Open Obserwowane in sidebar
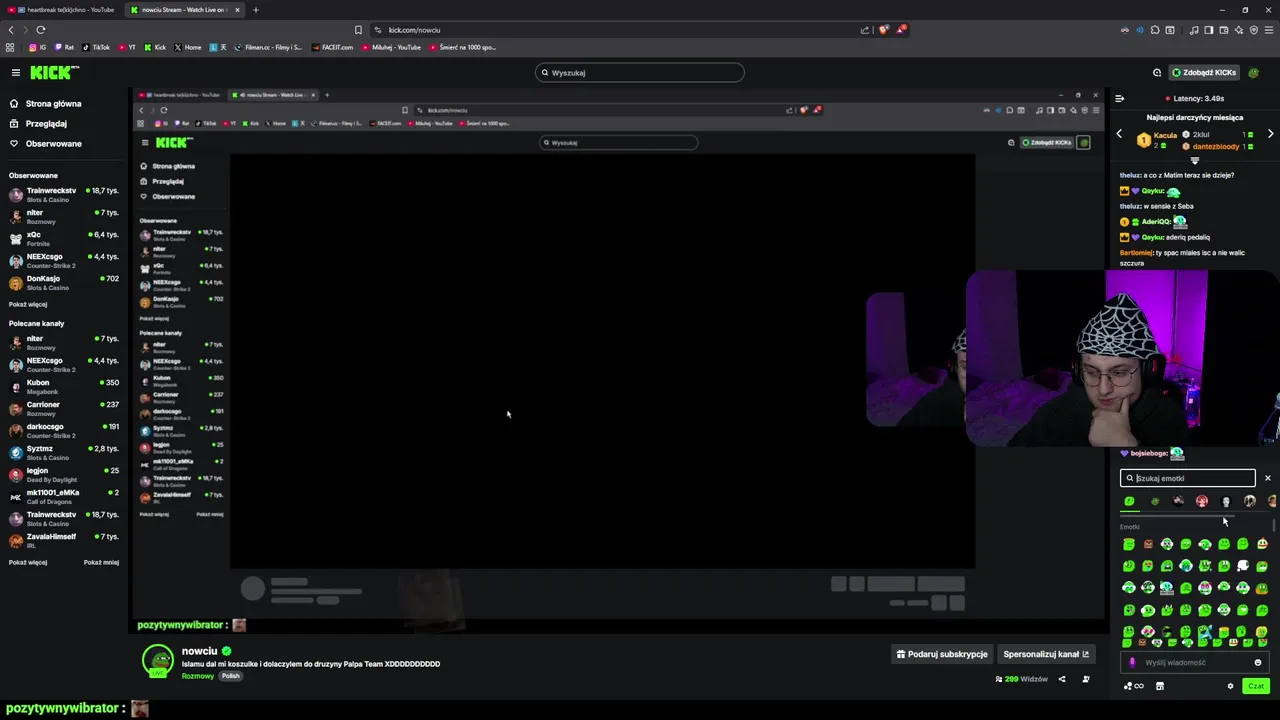Image resolution: width=1280 pixels, height=720 pixels. [x=46, y=143]
